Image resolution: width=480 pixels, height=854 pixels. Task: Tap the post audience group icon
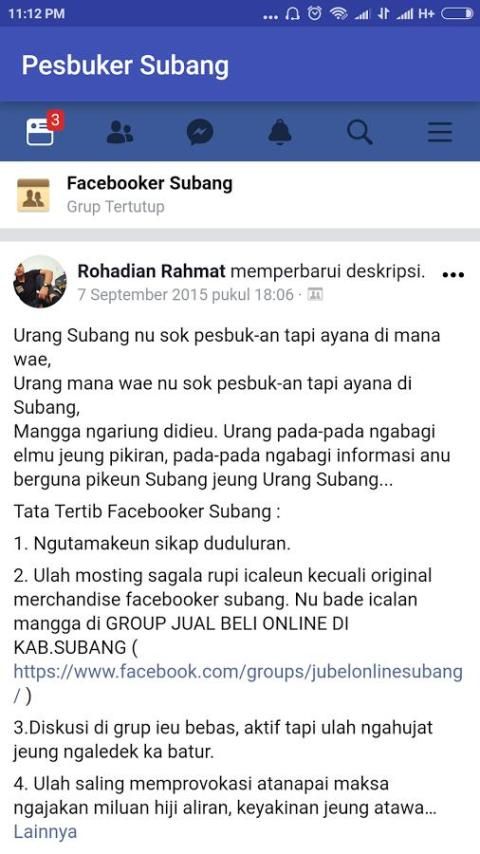[x=315, y=295]
